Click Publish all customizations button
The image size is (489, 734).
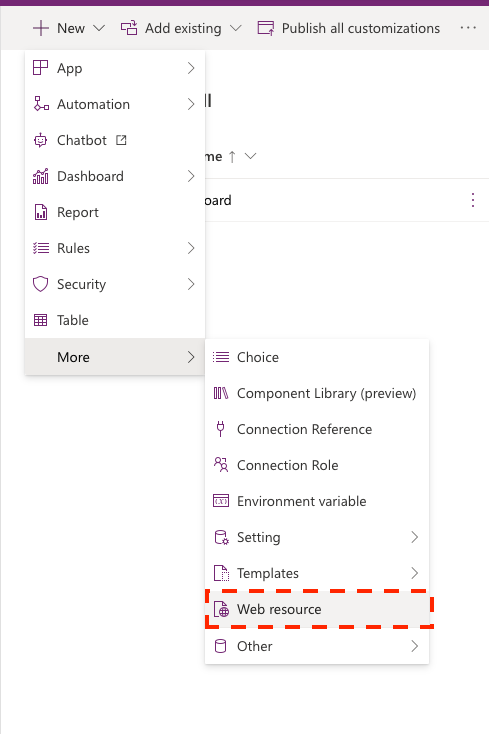[349, 28]
